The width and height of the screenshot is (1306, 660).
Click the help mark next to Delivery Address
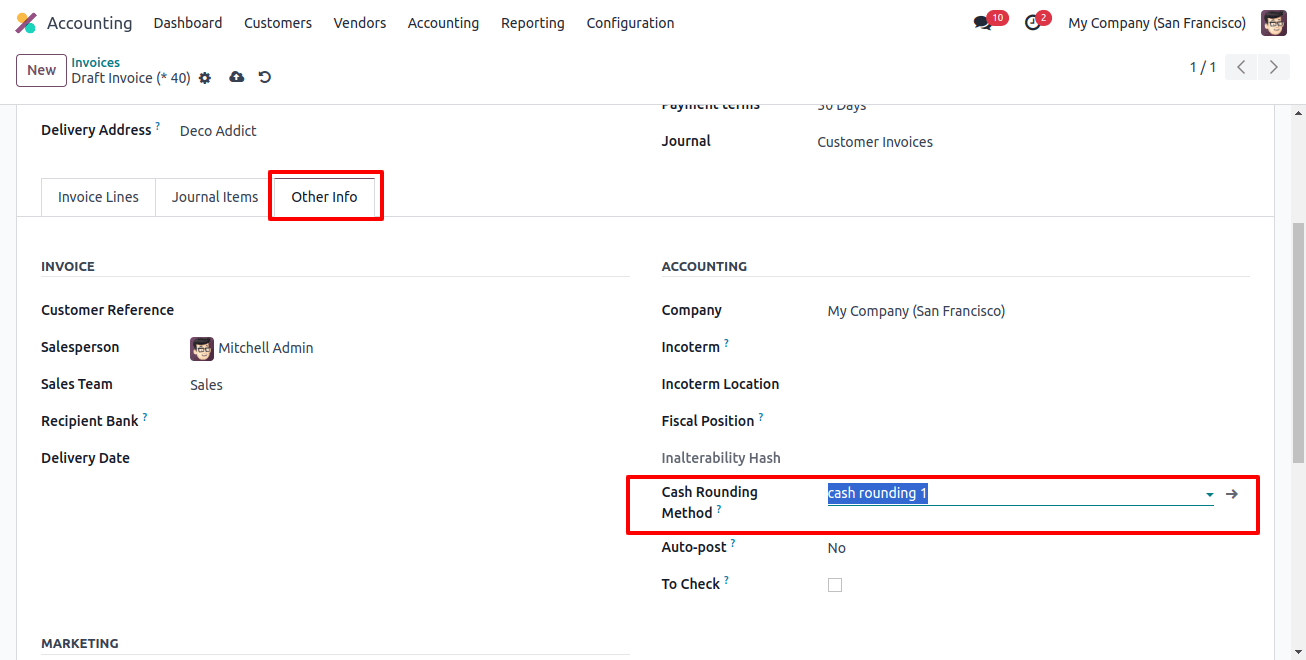point(157,126)
